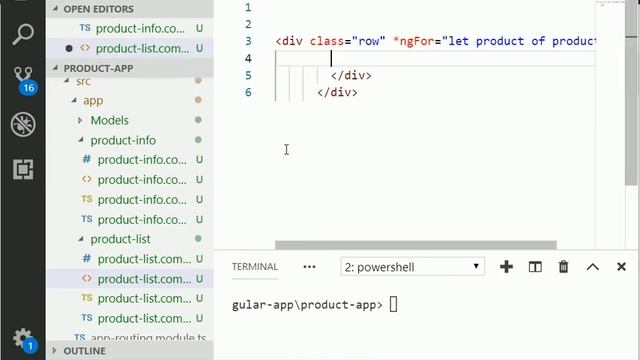Collapse the app folder
This screenshot has width=640, height=360.
[130, 100]
